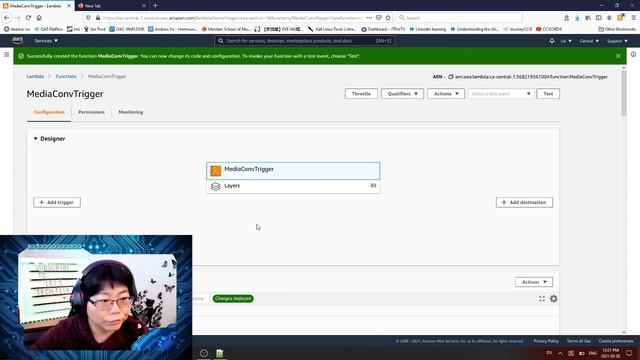Open the Central region dropdown
Viewport: 640px width, 360px height.
point(589,41)
